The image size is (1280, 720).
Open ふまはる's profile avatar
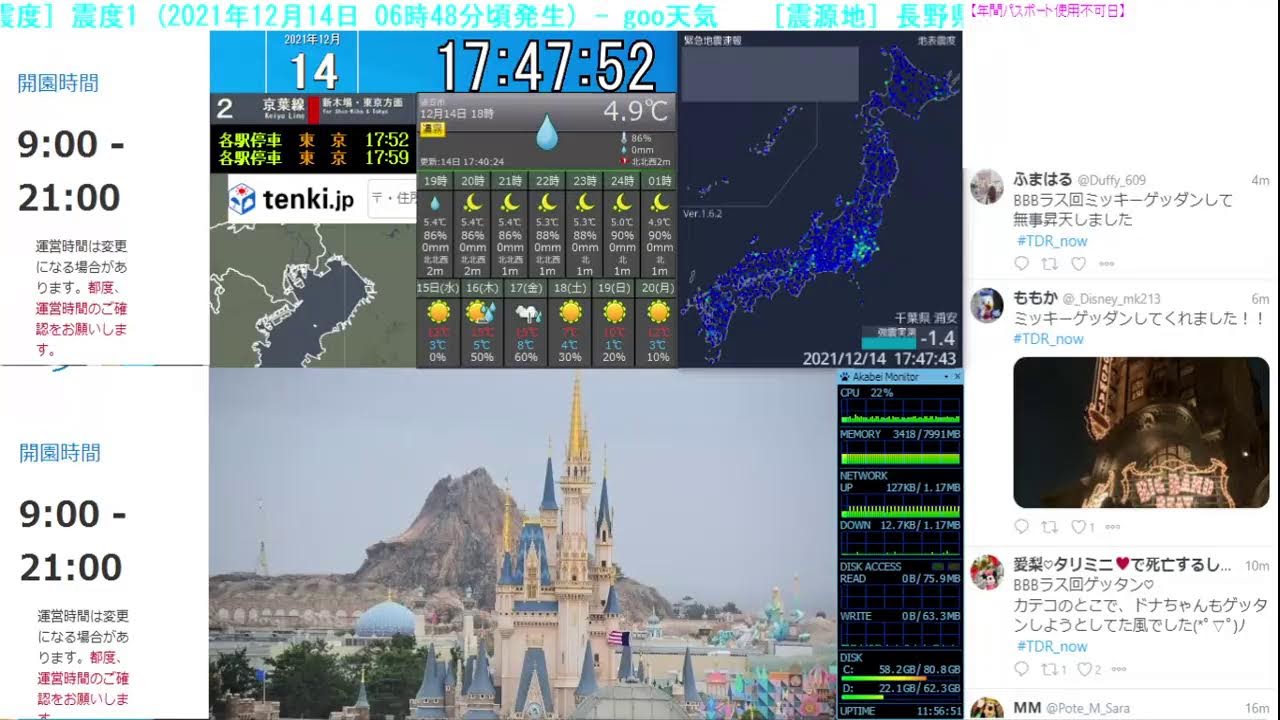pos(987,186)
